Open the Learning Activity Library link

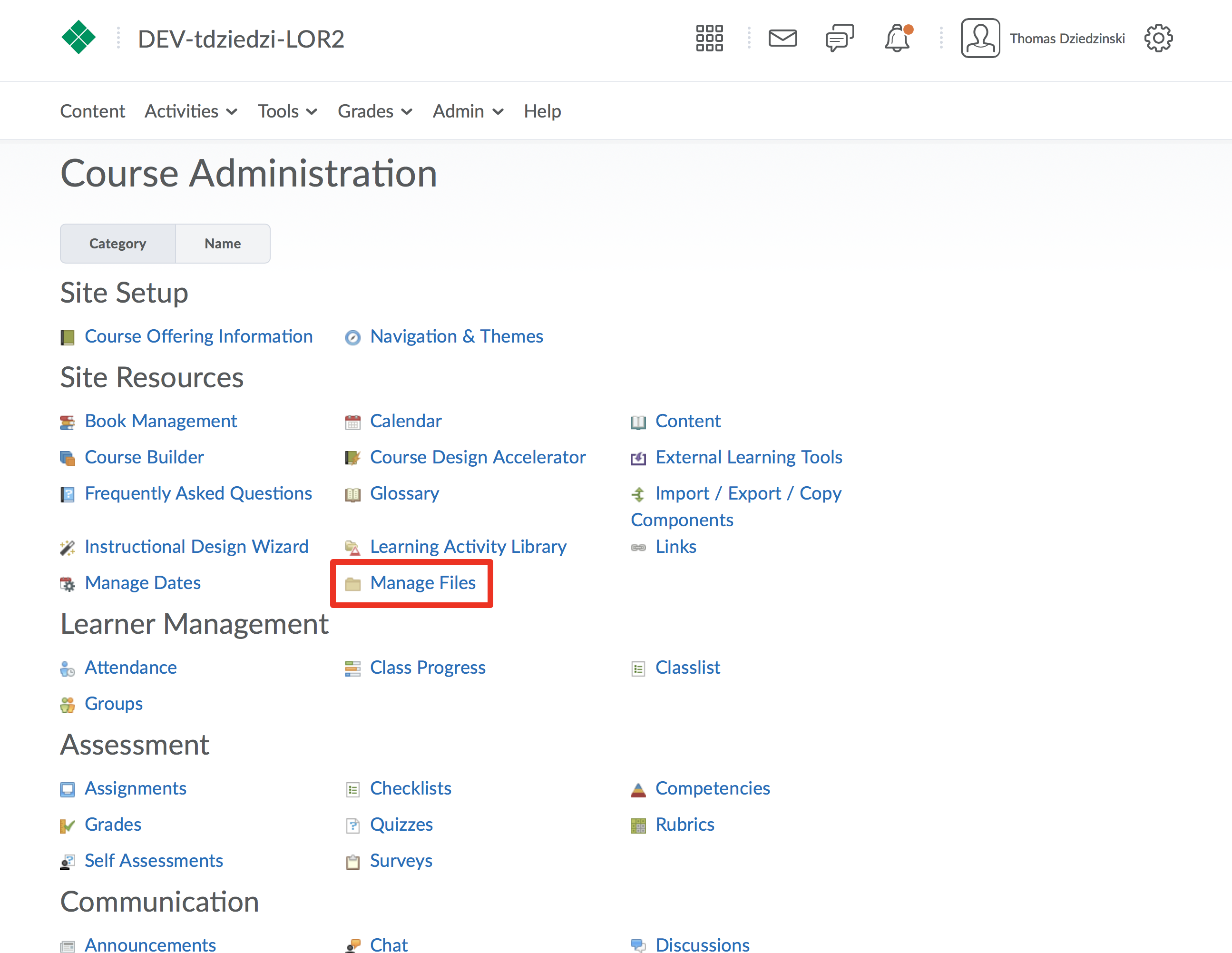point(468,546)
